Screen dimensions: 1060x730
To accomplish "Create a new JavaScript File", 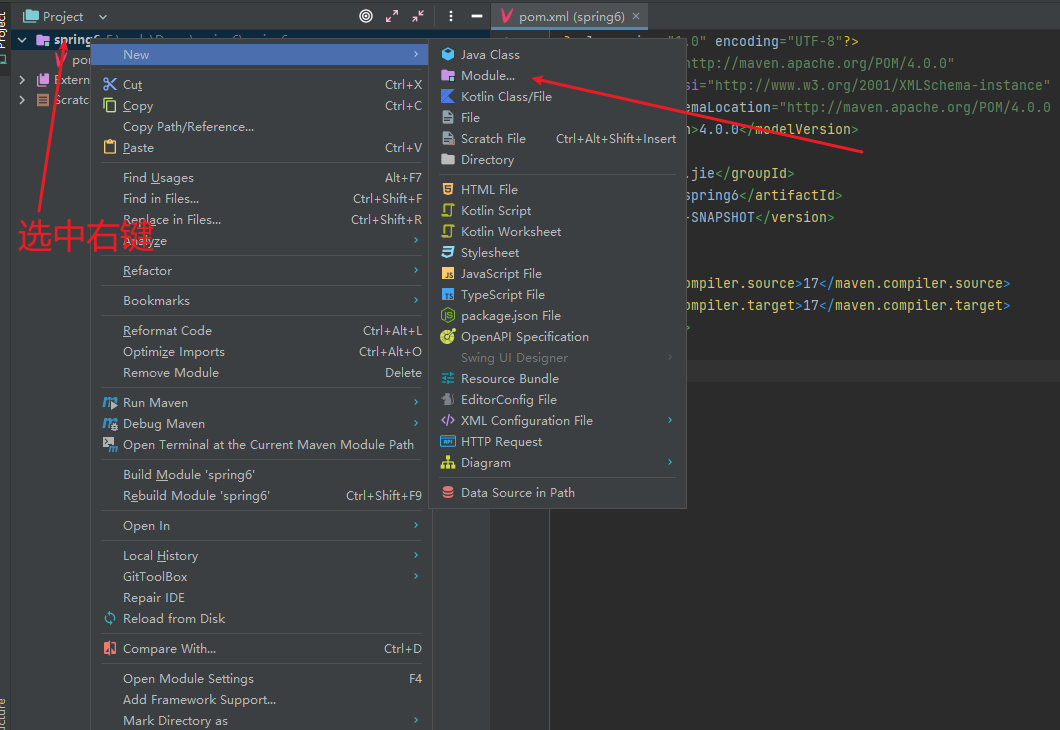I will point(558,274).
